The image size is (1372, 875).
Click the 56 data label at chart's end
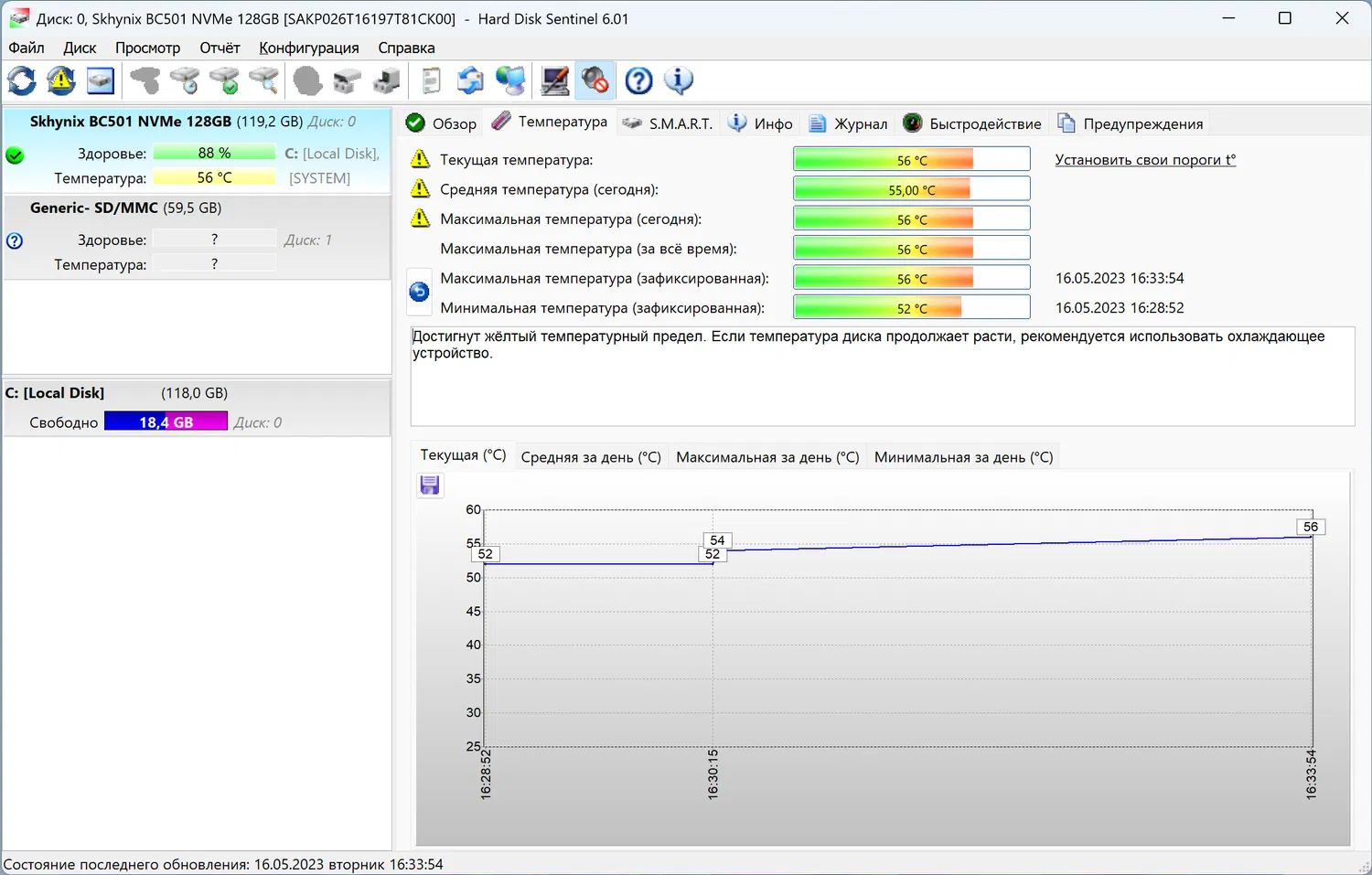[x=1311, y=527]
